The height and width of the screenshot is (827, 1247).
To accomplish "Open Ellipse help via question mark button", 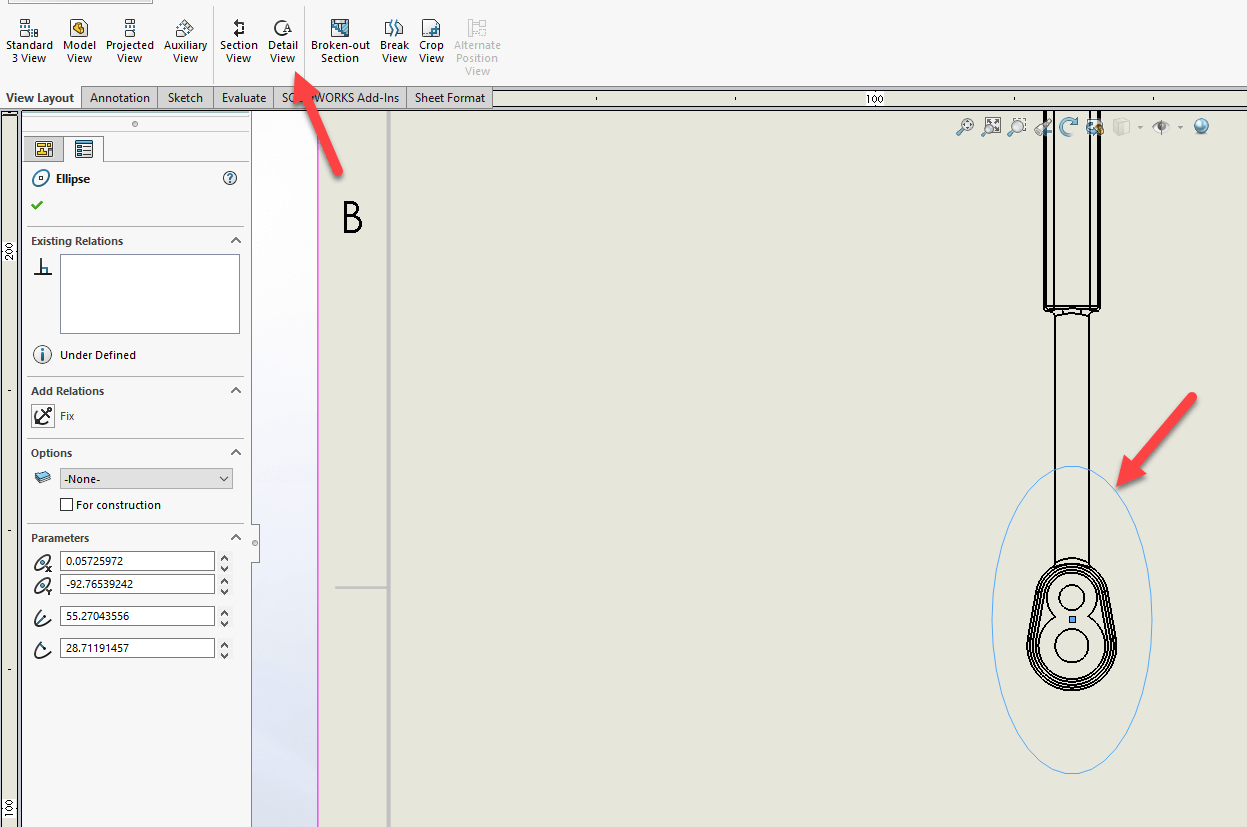I will tap(230, 178).
